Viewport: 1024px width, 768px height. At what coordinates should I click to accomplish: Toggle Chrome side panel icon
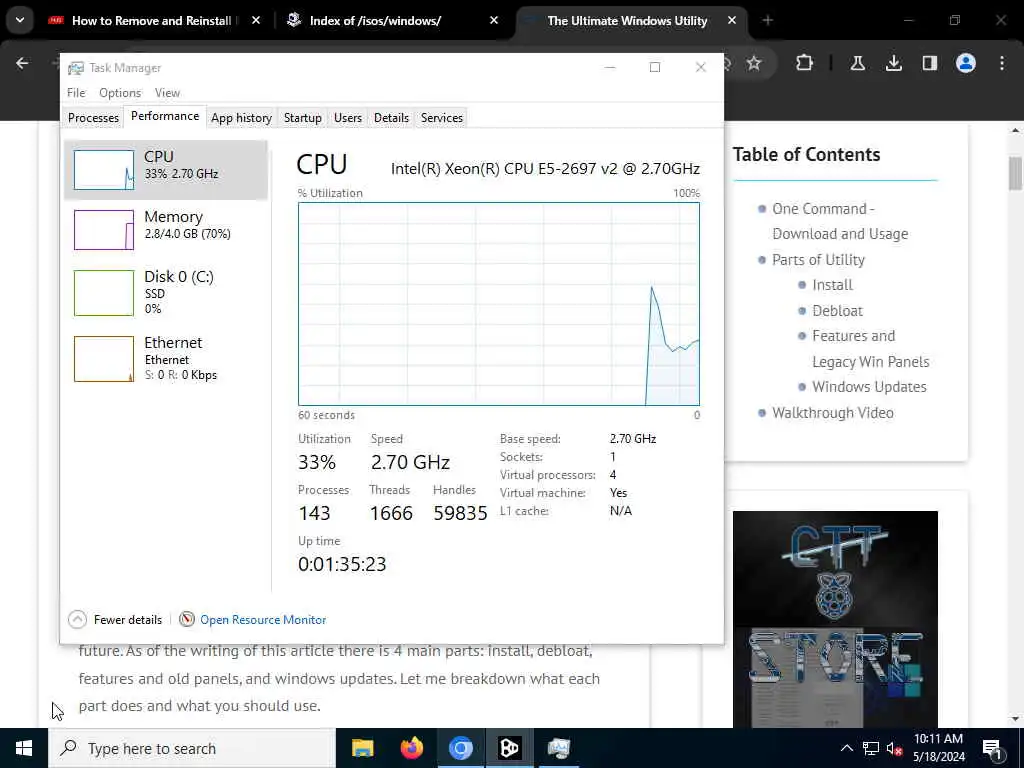pyautogui.click(x=929, y=63)
